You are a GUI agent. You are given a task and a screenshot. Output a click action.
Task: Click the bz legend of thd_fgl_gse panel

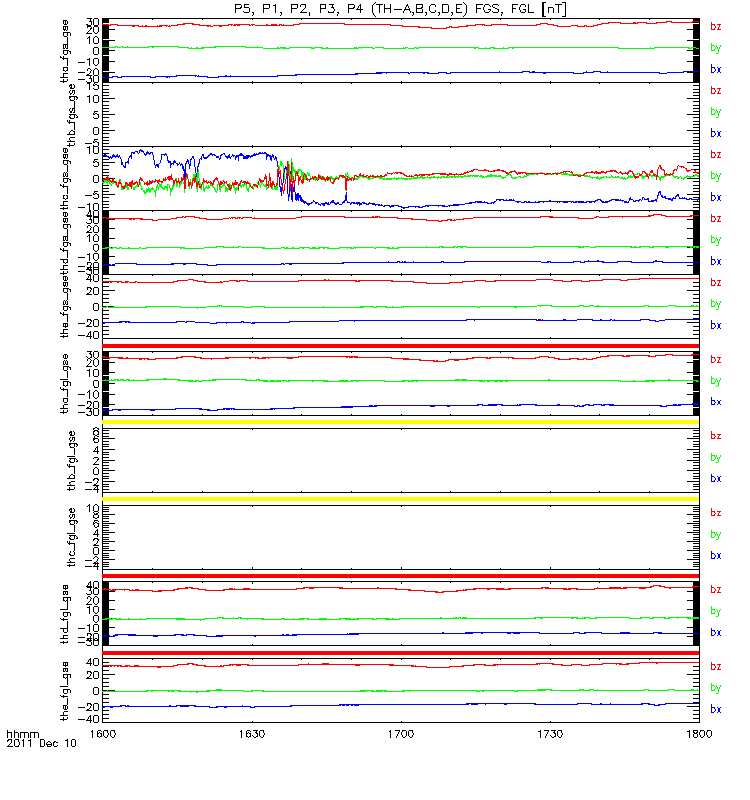[x=715, y=590]
